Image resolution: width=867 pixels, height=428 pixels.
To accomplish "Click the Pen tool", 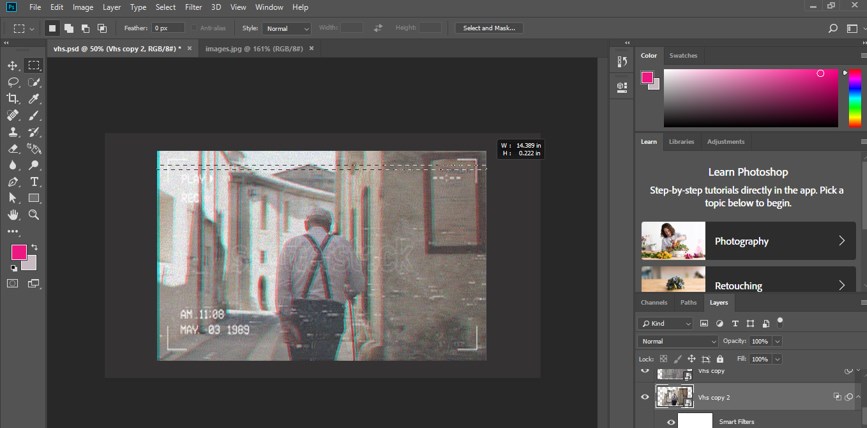I will [13, 182].
